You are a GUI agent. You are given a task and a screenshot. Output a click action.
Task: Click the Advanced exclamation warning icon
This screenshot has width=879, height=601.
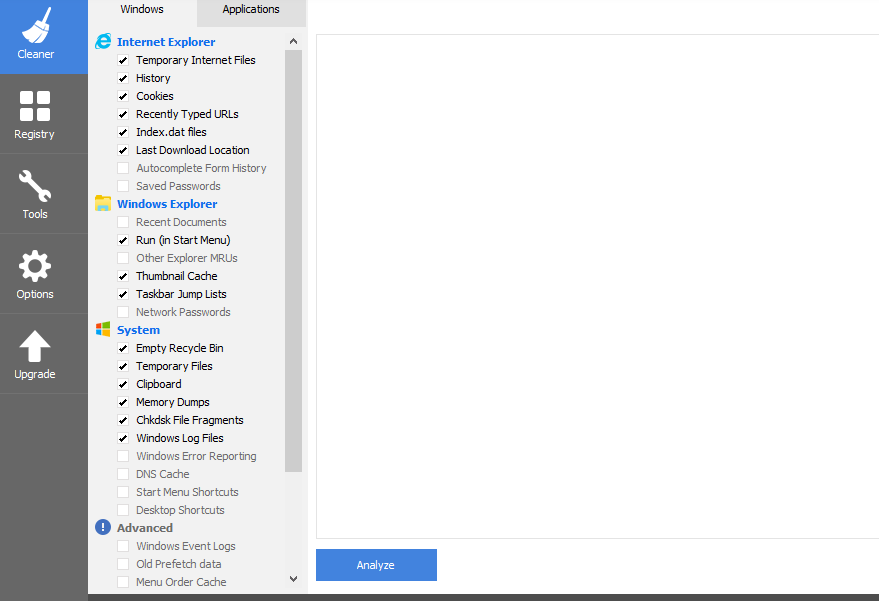pos(103,527)
